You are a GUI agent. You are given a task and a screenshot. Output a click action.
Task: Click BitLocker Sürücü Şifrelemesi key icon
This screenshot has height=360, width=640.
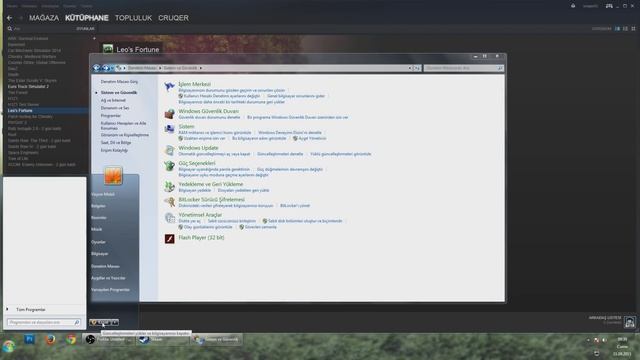coord(169,202)
